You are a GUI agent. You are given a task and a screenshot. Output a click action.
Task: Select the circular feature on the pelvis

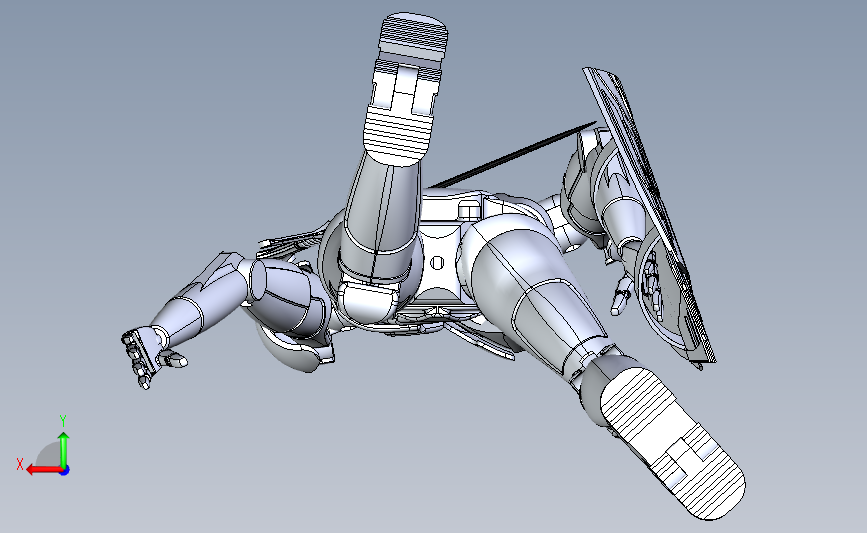[437, 263]
